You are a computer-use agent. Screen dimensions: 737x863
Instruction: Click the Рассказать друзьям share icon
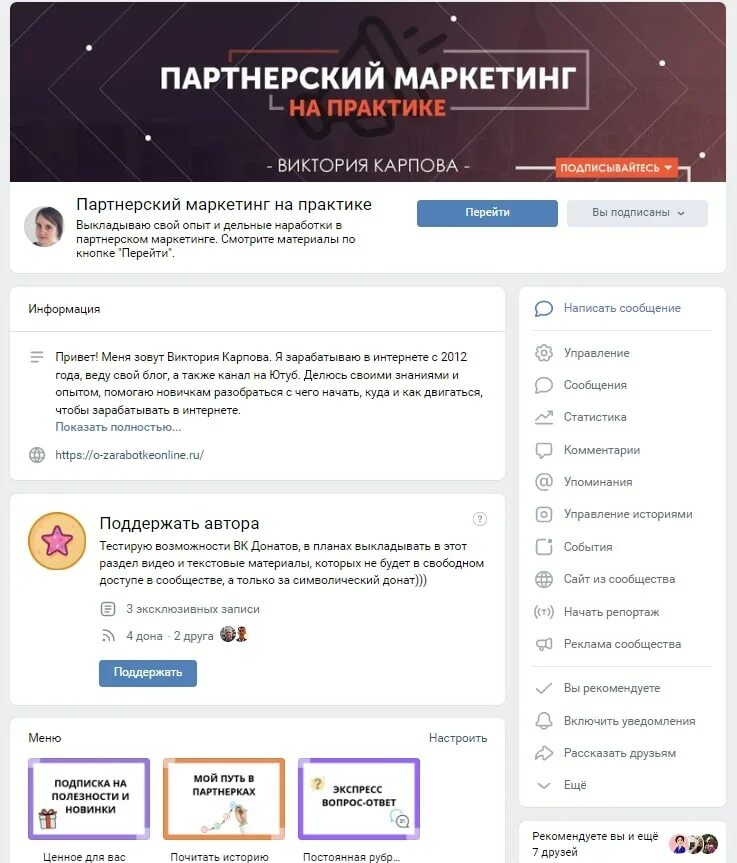[x=544, y=753]
